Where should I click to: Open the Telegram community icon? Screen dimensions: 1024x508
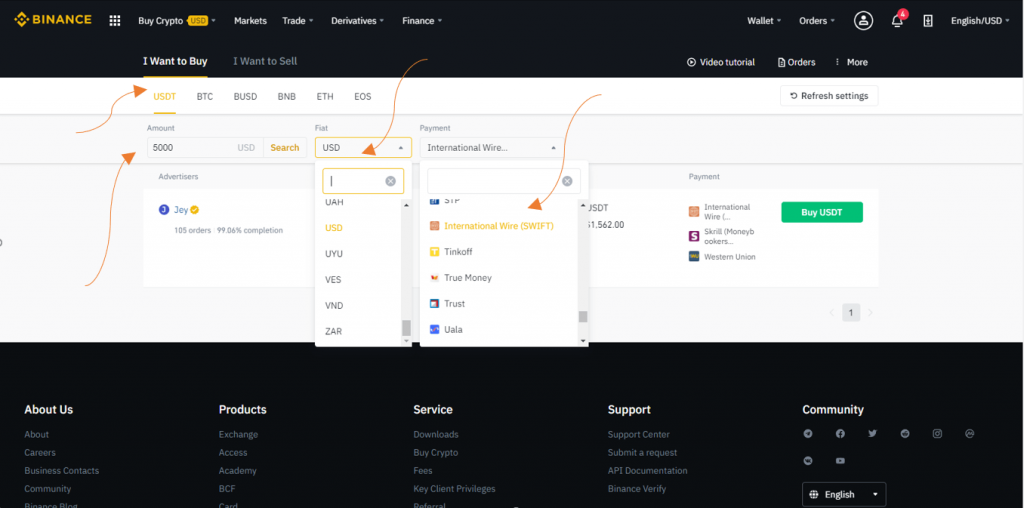pos(808,434)
